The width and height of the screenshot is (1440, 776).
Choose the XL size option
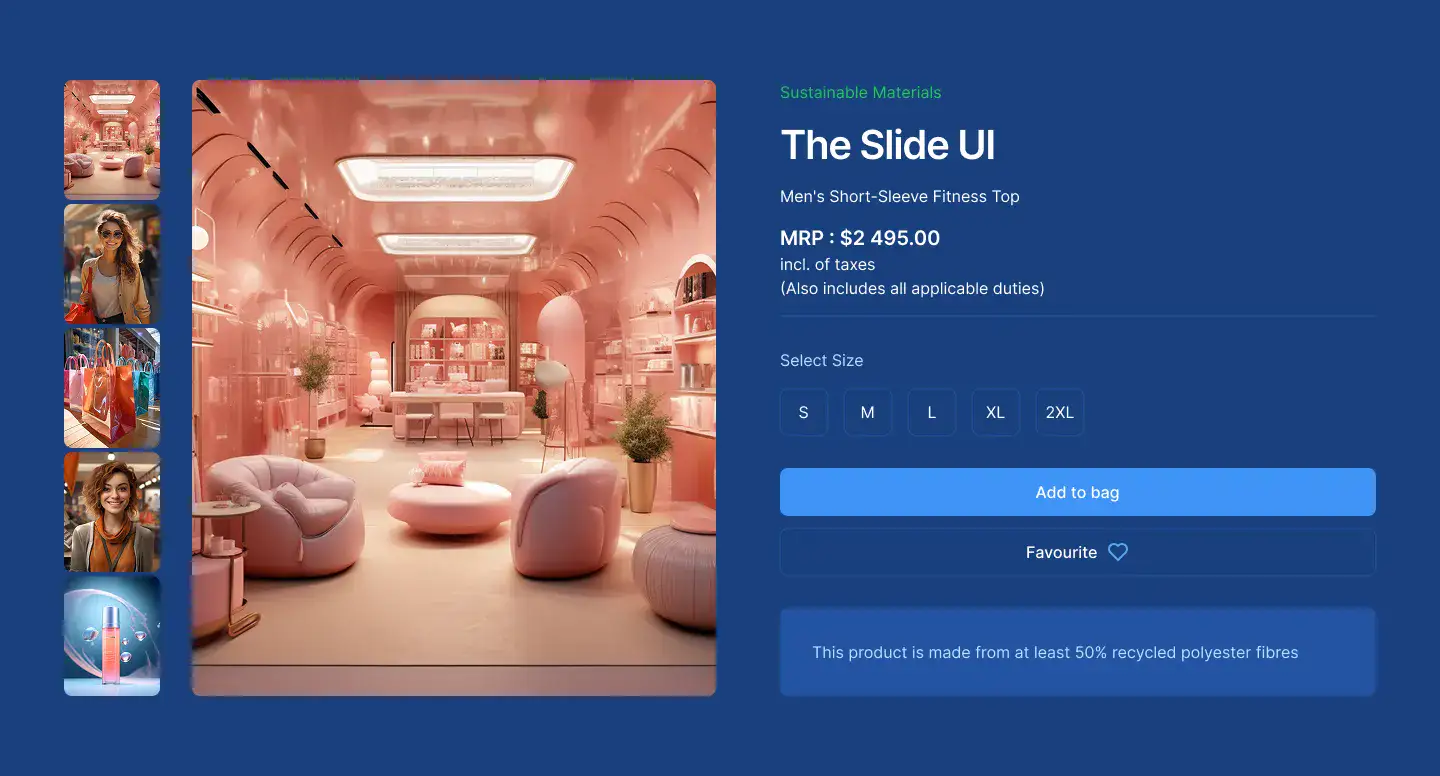[x=996, y=412]
